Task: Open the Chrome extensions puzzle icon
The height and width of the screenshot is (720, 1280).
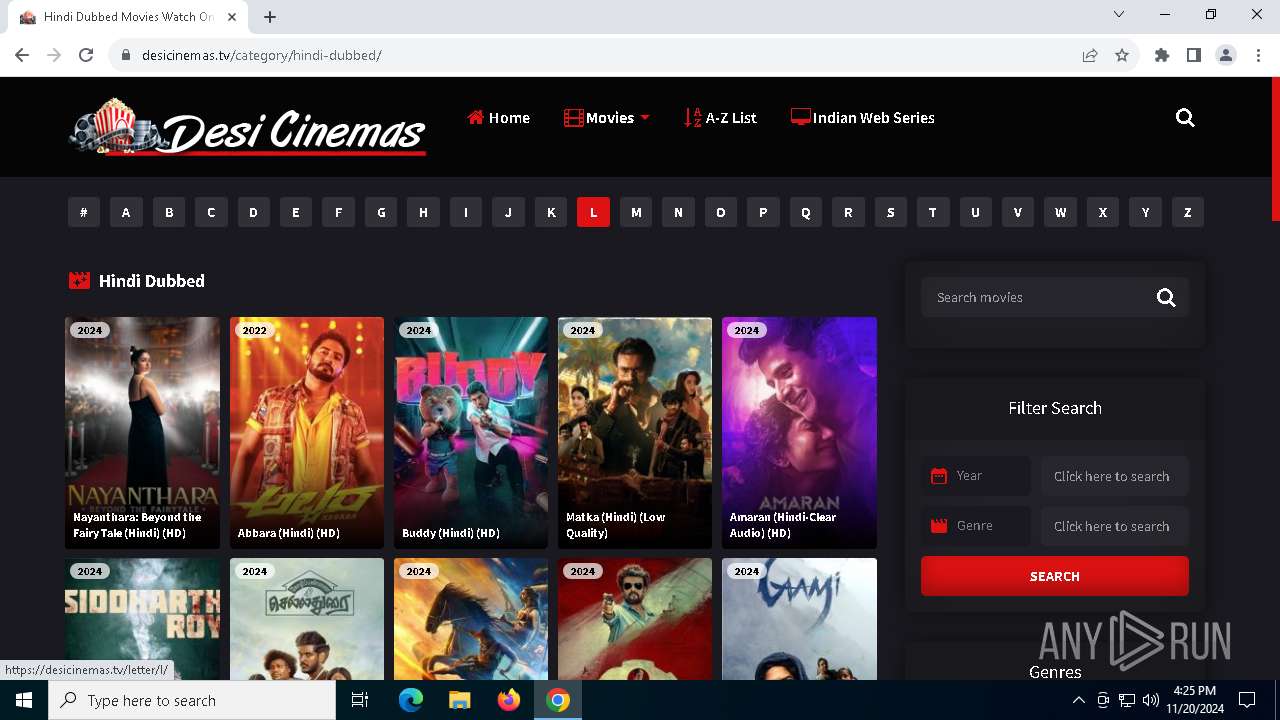Action: point(1162,55)
